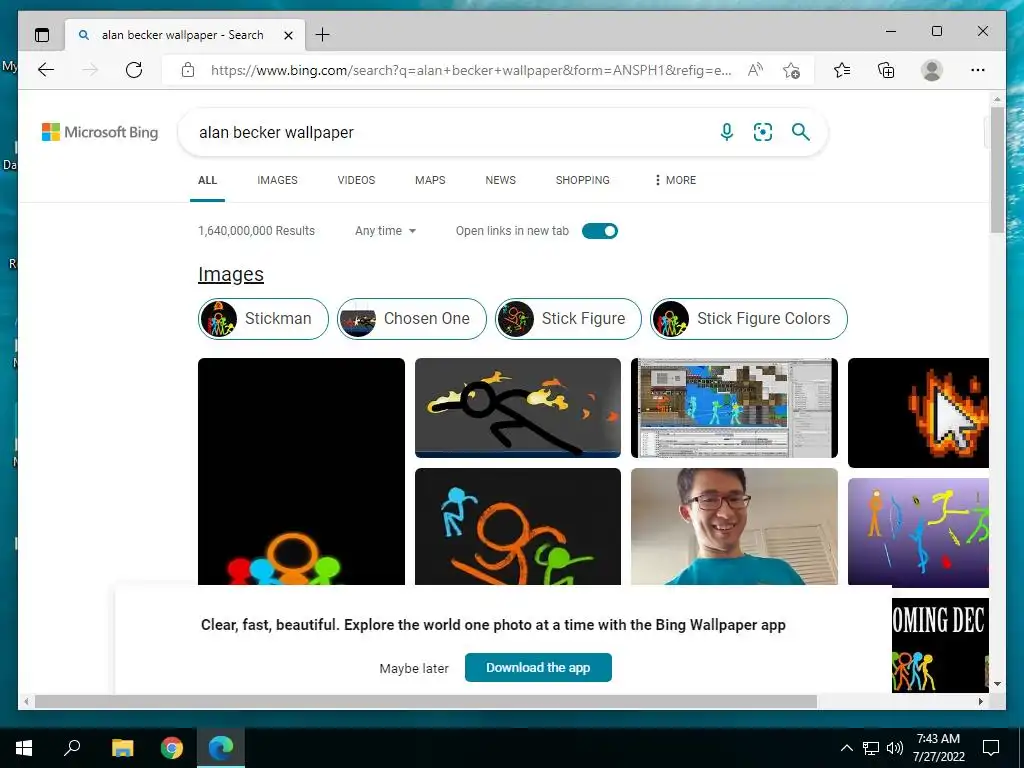The image size is (1024, 768).
Task: Click the Read aloud icon
Action: 755,70
